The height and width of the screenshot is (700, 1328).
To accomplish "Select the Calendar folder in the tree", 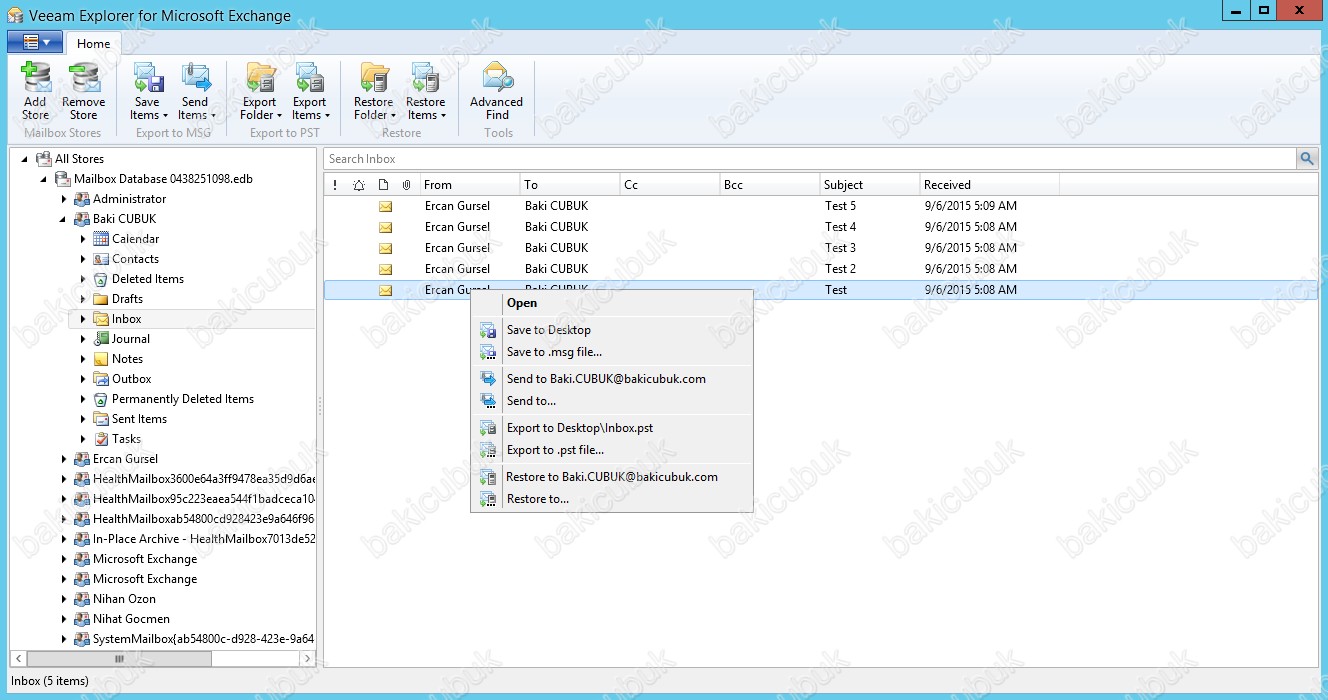I will 135,239.
